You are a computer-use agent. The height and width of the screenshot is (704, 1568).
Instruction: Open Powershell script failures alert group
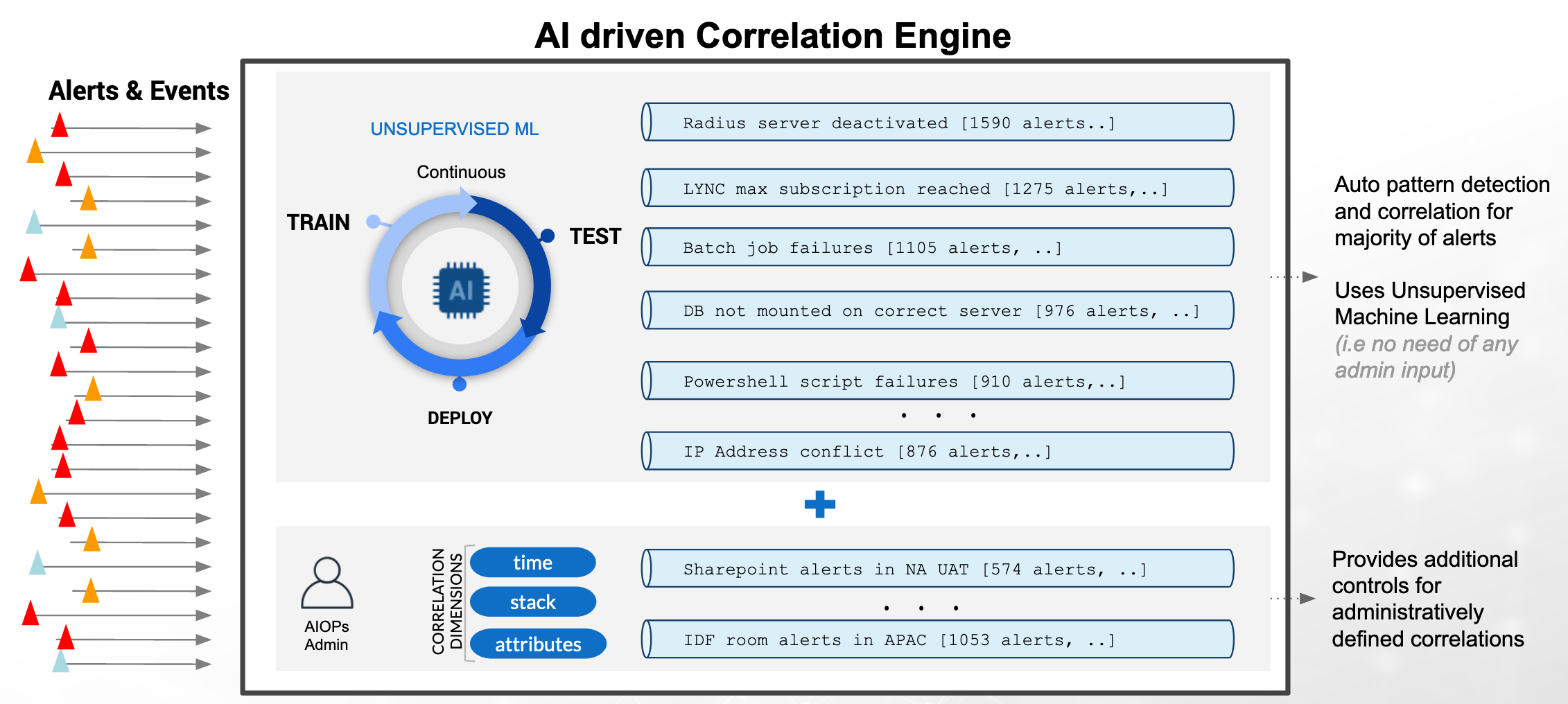(x=937, y=381)
